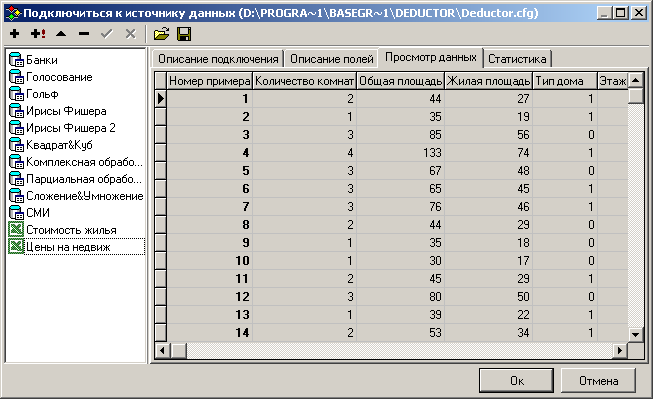Click the Общая площадь cell with value 85

coord(400,135)
